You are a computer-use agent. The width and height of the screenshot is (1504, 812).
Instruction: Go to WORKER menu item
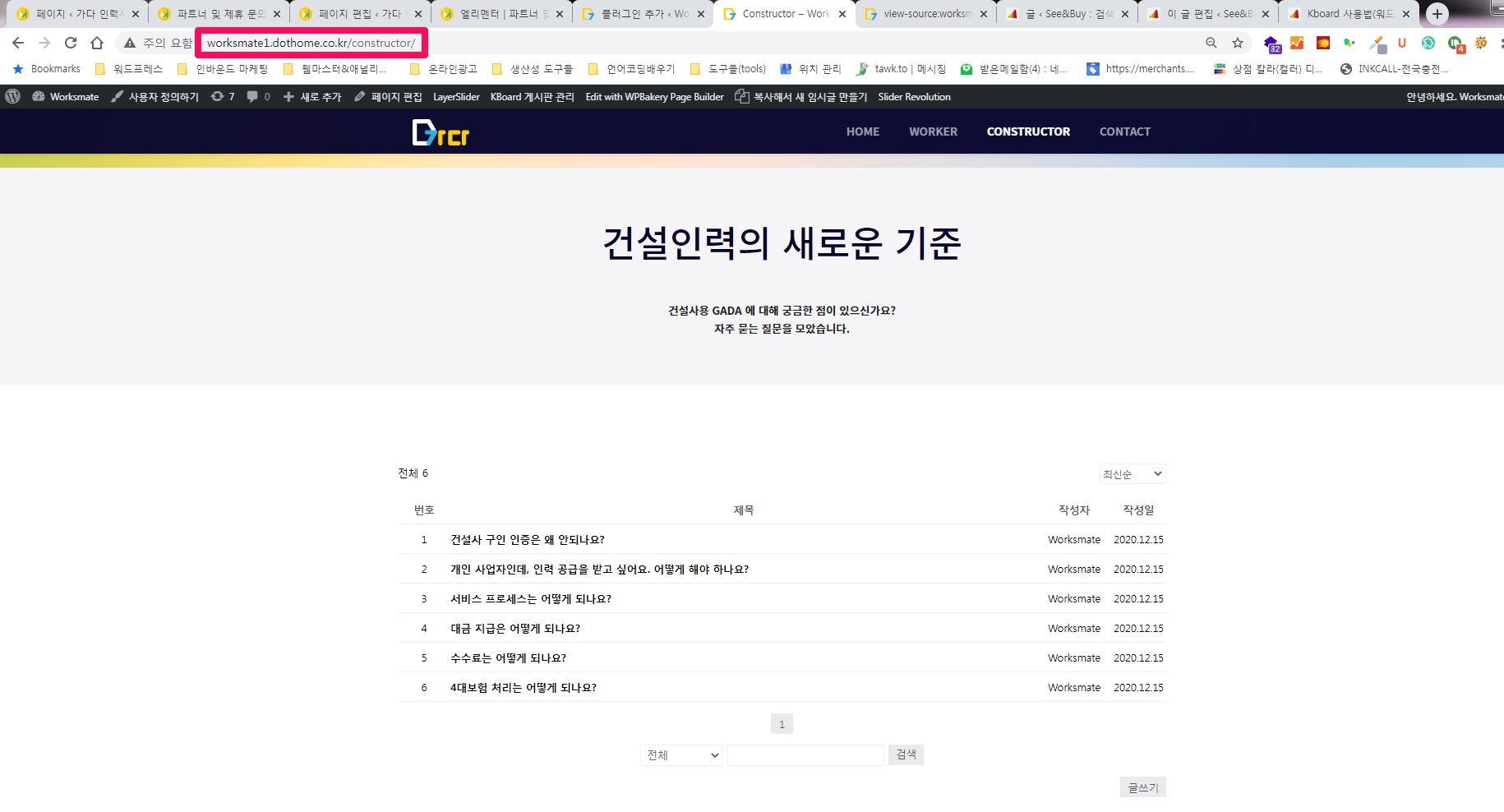tap(933, 131)
